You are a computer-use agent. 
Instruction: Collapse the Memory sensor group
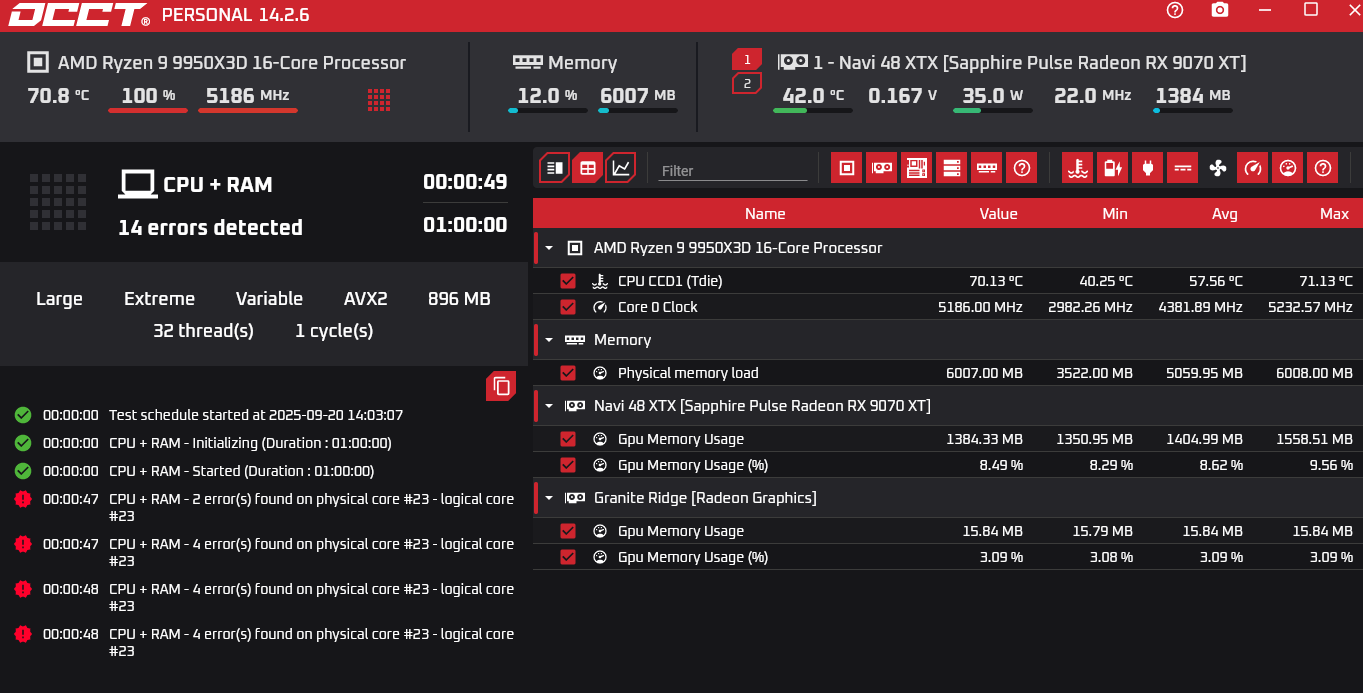click(549, 340)
